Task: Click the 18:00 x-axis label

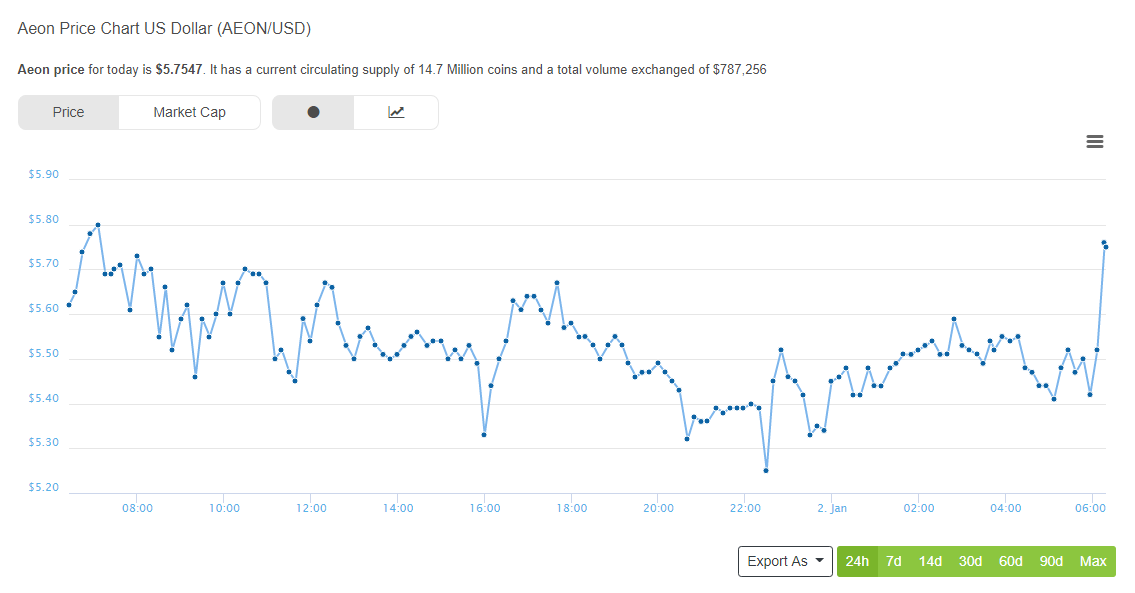Action: [572, 508]
